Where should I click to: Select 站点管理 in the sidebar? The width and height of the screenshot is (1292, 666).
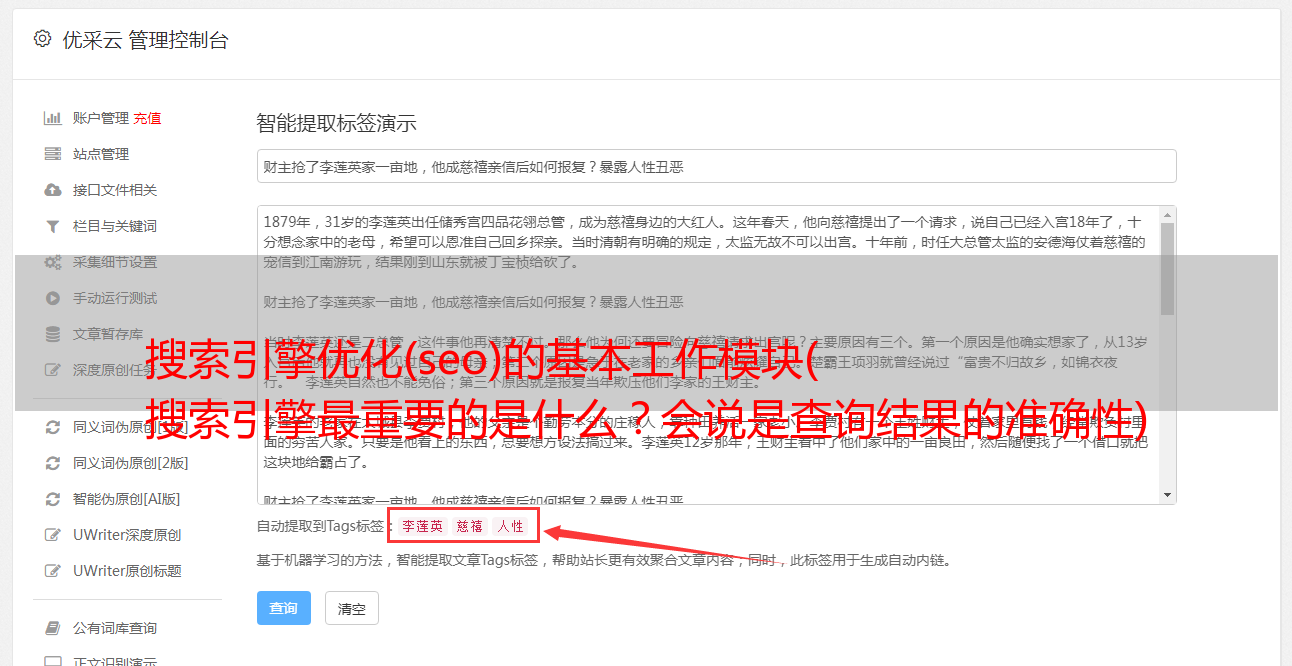click(x=101, y=154)
